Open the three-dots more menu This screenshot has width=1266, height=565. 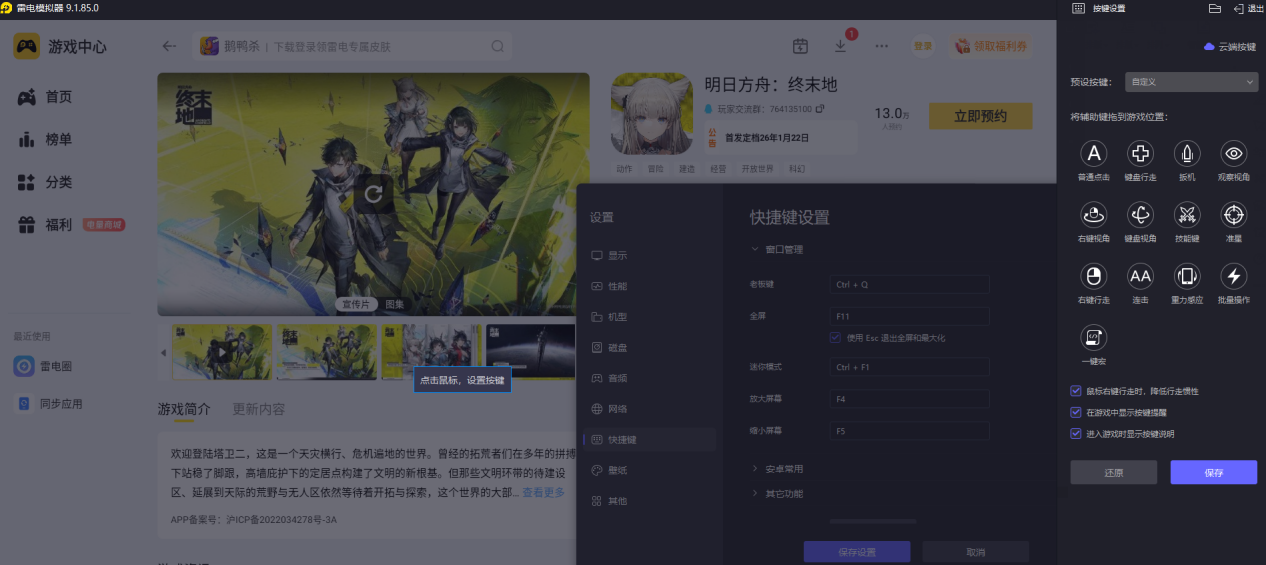tap(881, 46)
